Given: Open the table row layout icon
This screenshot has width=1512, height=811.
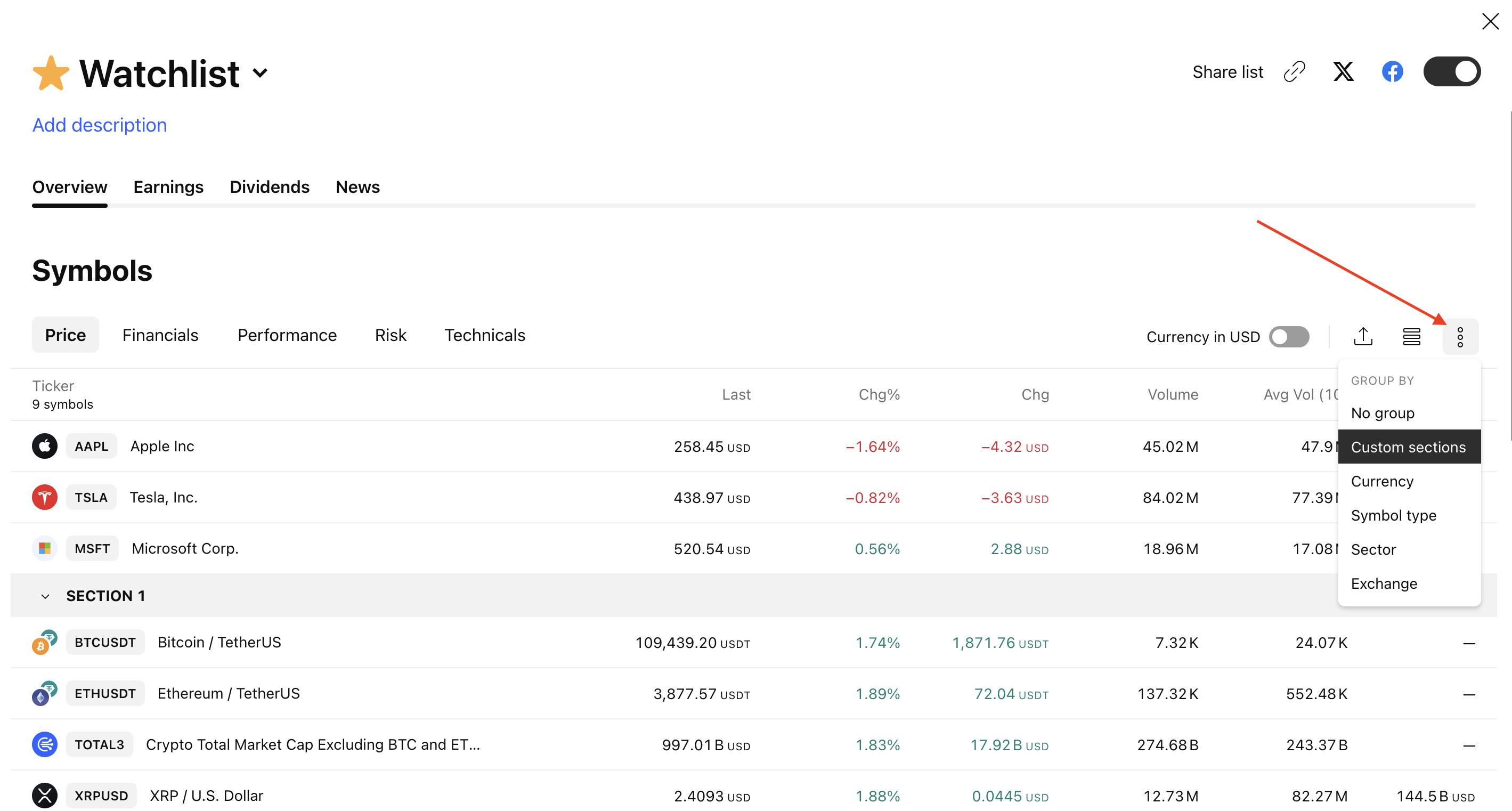Looking at the screenshot, I should [x=1411, y=337].
